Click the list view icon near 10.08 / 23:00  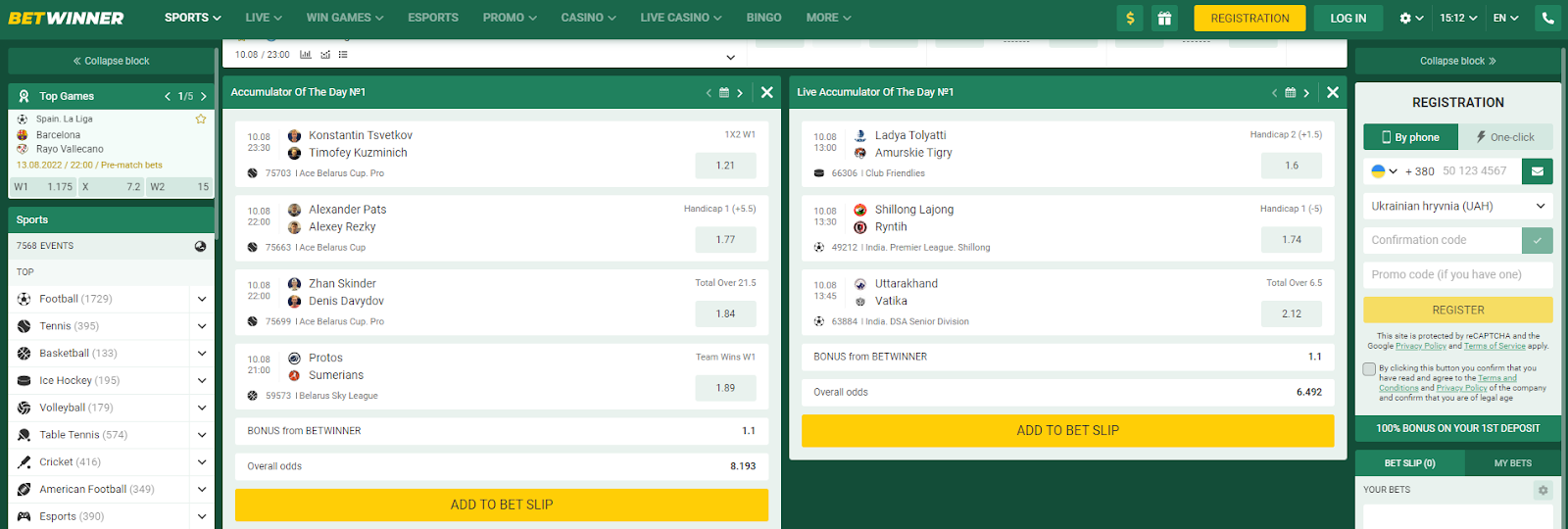click(343, 55)
